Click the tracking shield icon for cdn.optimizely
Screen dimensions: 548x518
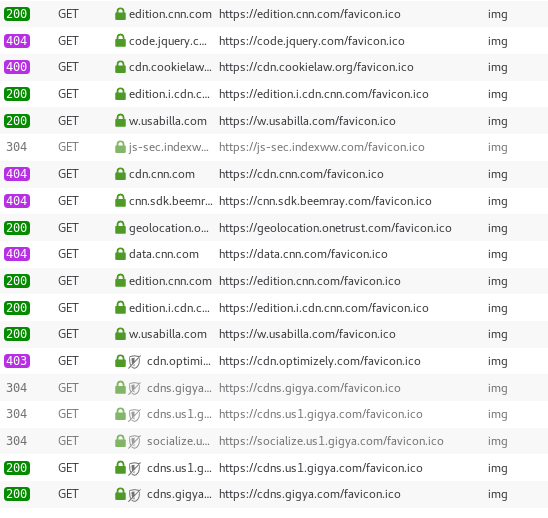click(134, 362)
